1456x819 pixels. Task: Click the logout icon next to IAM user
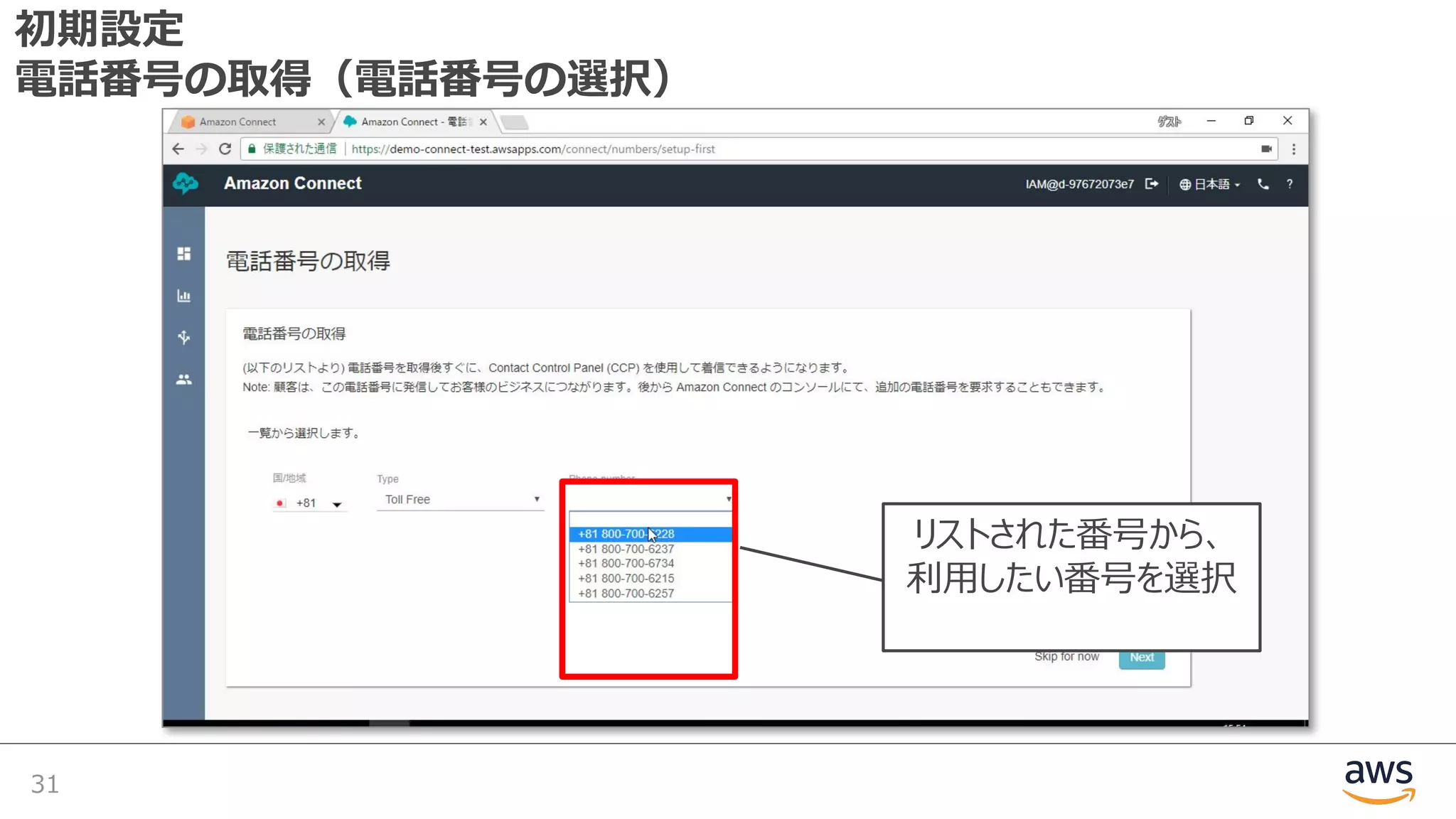(x=1152, y=184)
